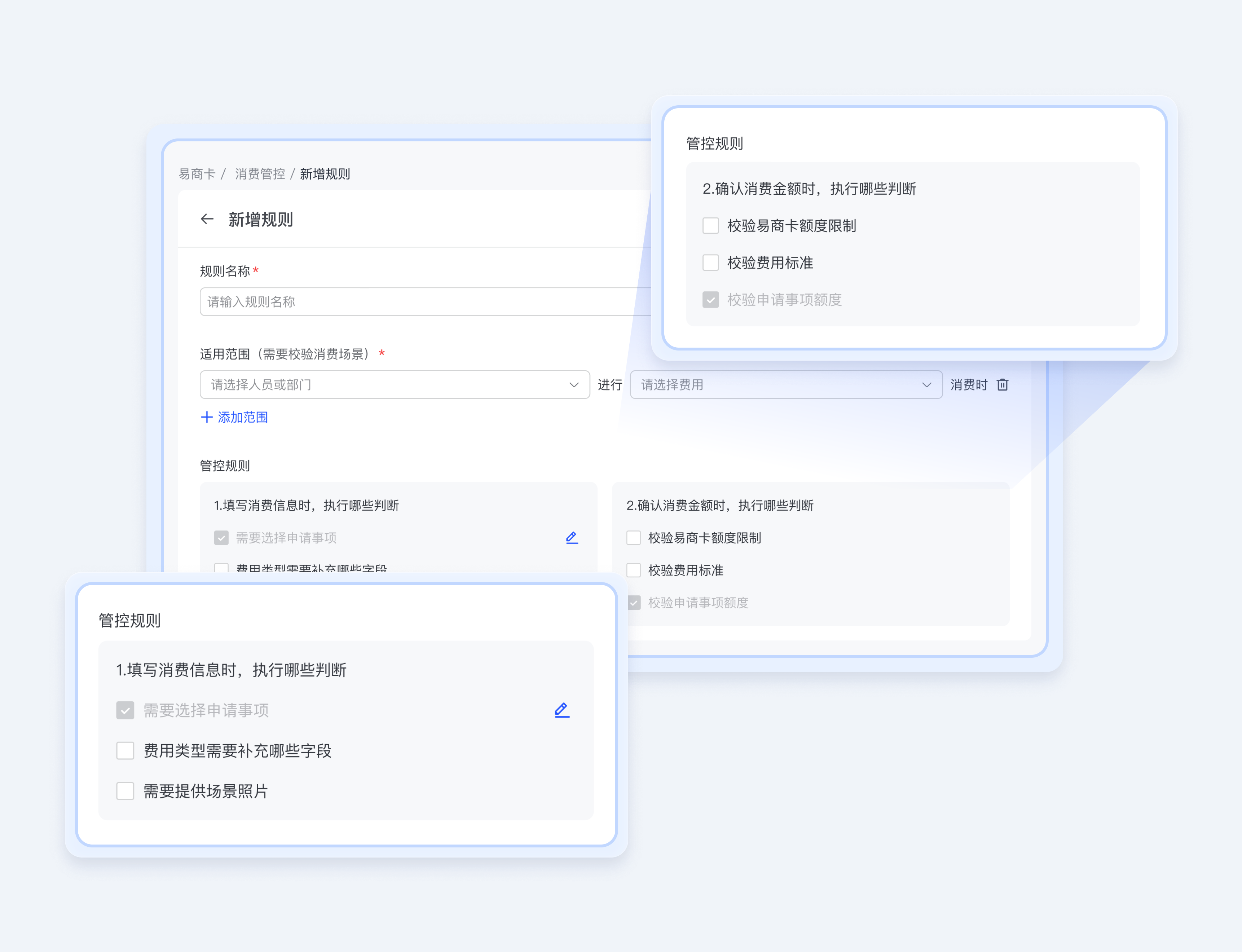Tick 校验费用标准 in the main form
1242x952 pixels.
[x=634, y=570]
